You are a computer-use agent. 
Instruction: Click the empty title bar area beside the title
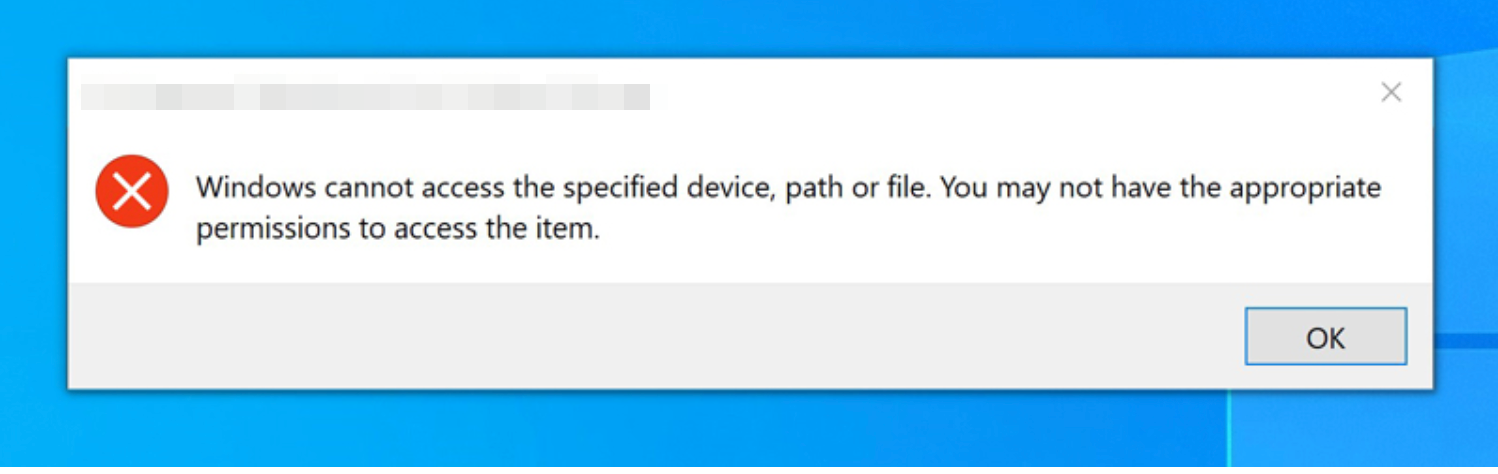[x=1000, y=95]
